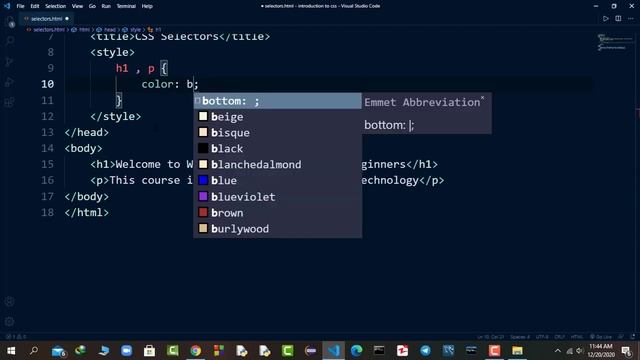Click the </style> closing tag line
This screenshot has height=360, width=640.
click(116, 116)
